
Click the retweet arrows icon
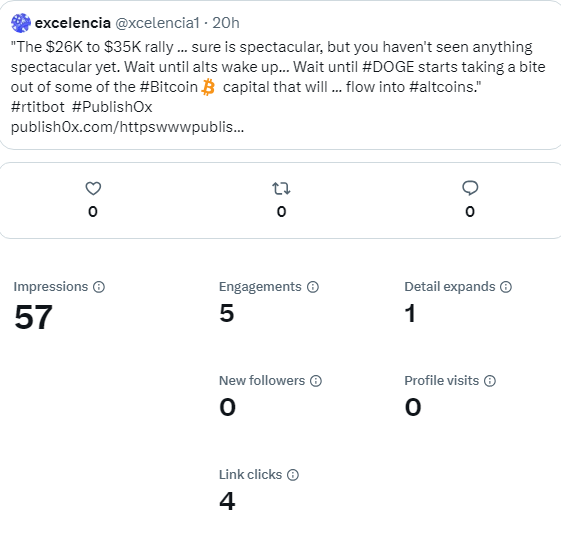point(281,188)
